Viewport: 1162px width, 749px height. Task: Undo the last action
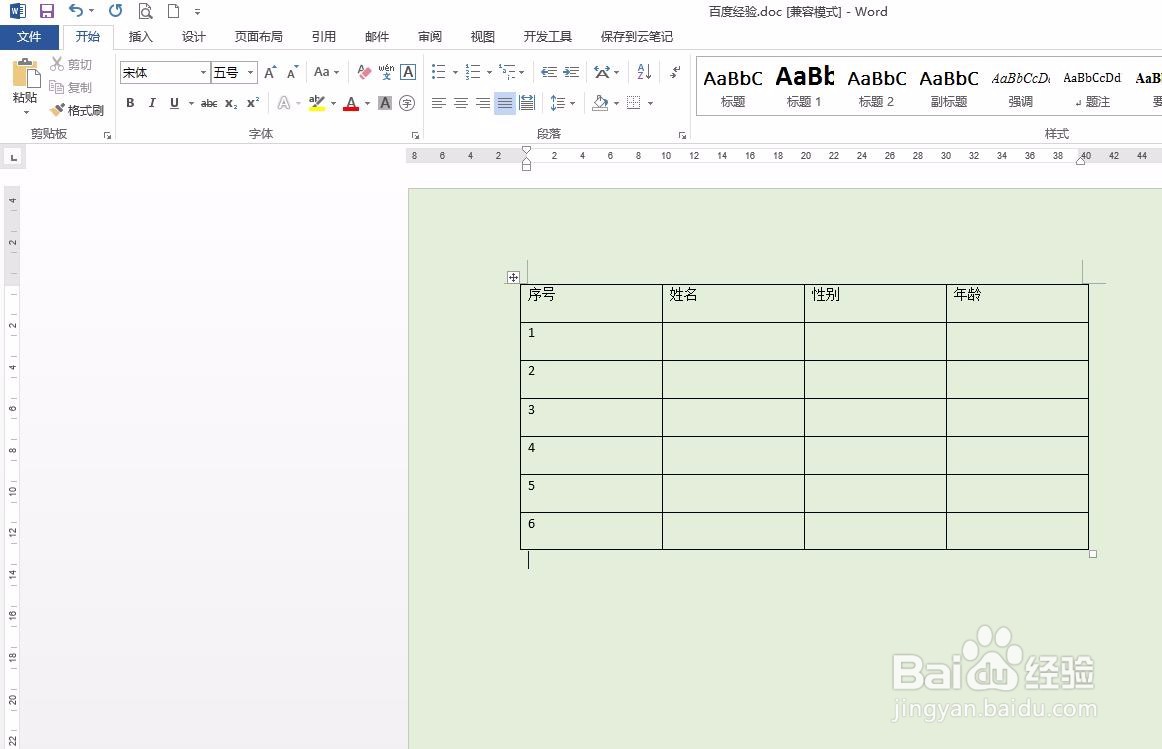76,10
